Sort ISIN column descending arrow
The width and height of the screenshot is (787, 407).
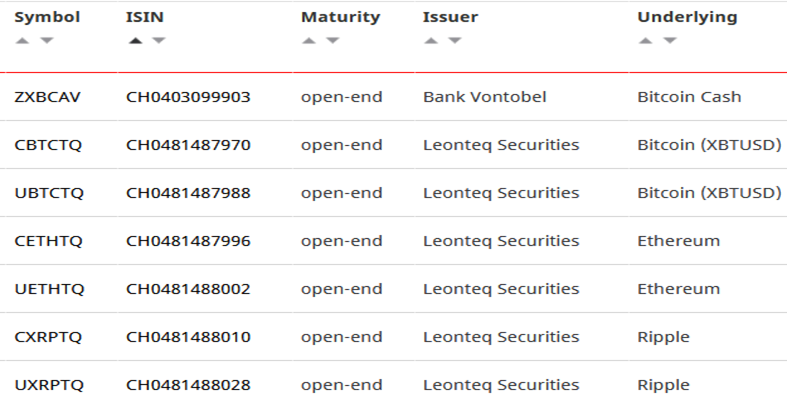[x=158, y=41]
